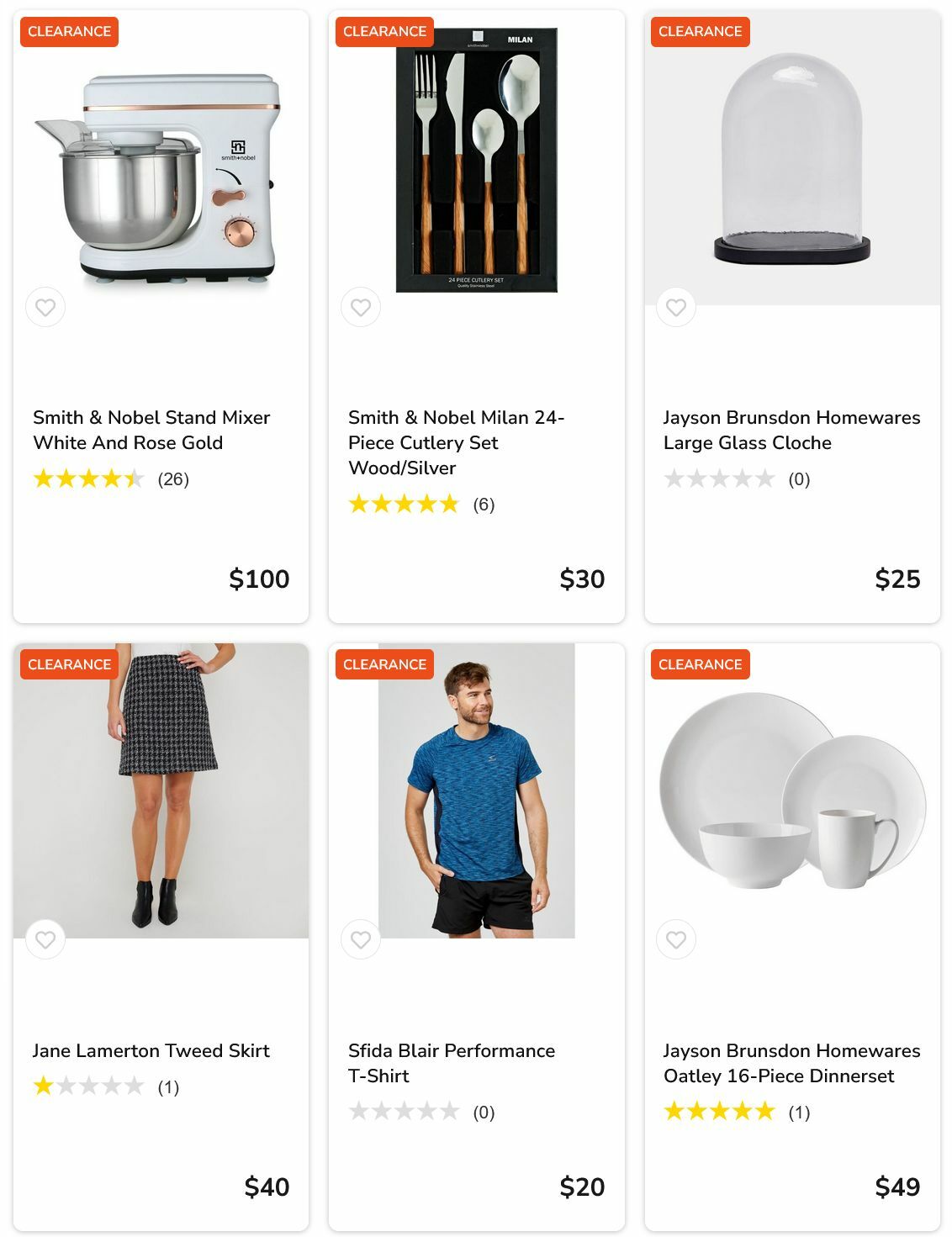Click the white dinnerset product image
952x1237 pixels.
(791, 790)
